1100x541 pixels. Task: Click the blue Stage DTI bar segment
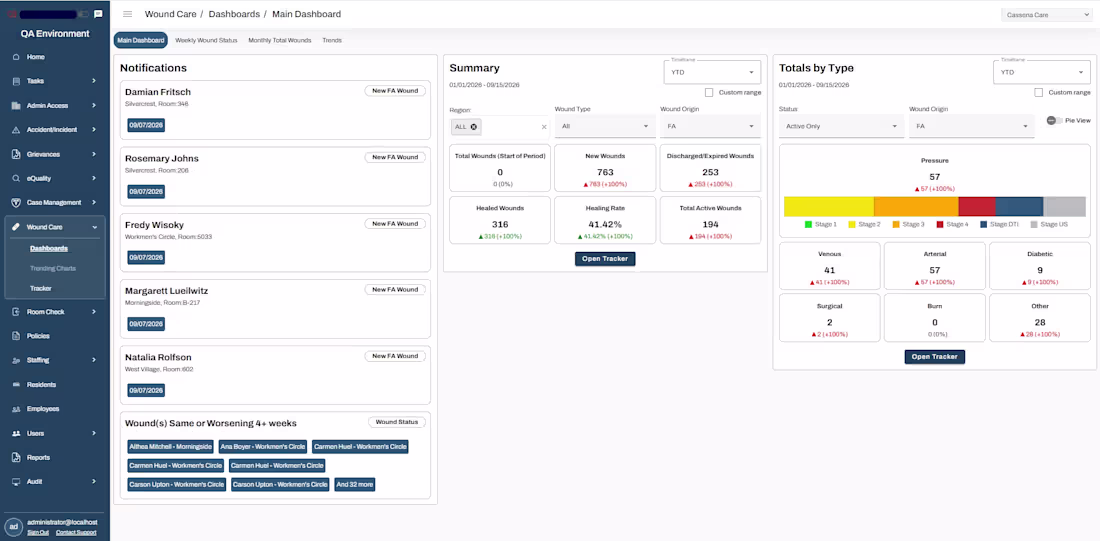1019,206
